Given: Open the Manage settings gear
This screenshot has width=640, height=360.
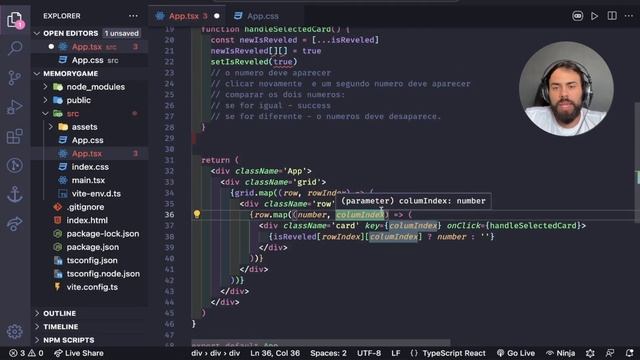Looking at the screenshot, I should pyautogui.click(x=15, y=331).
